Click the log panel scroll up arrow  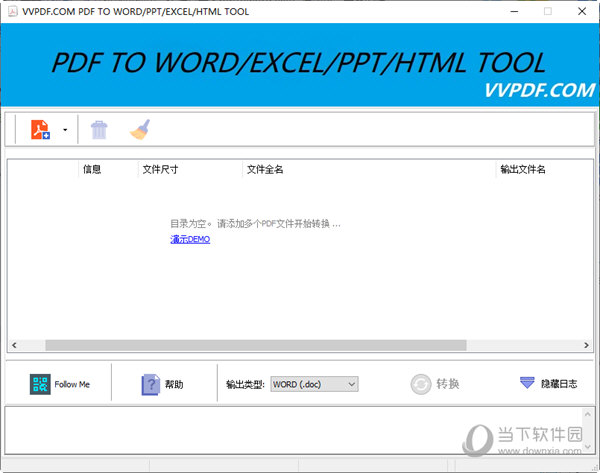click(587, 414)
